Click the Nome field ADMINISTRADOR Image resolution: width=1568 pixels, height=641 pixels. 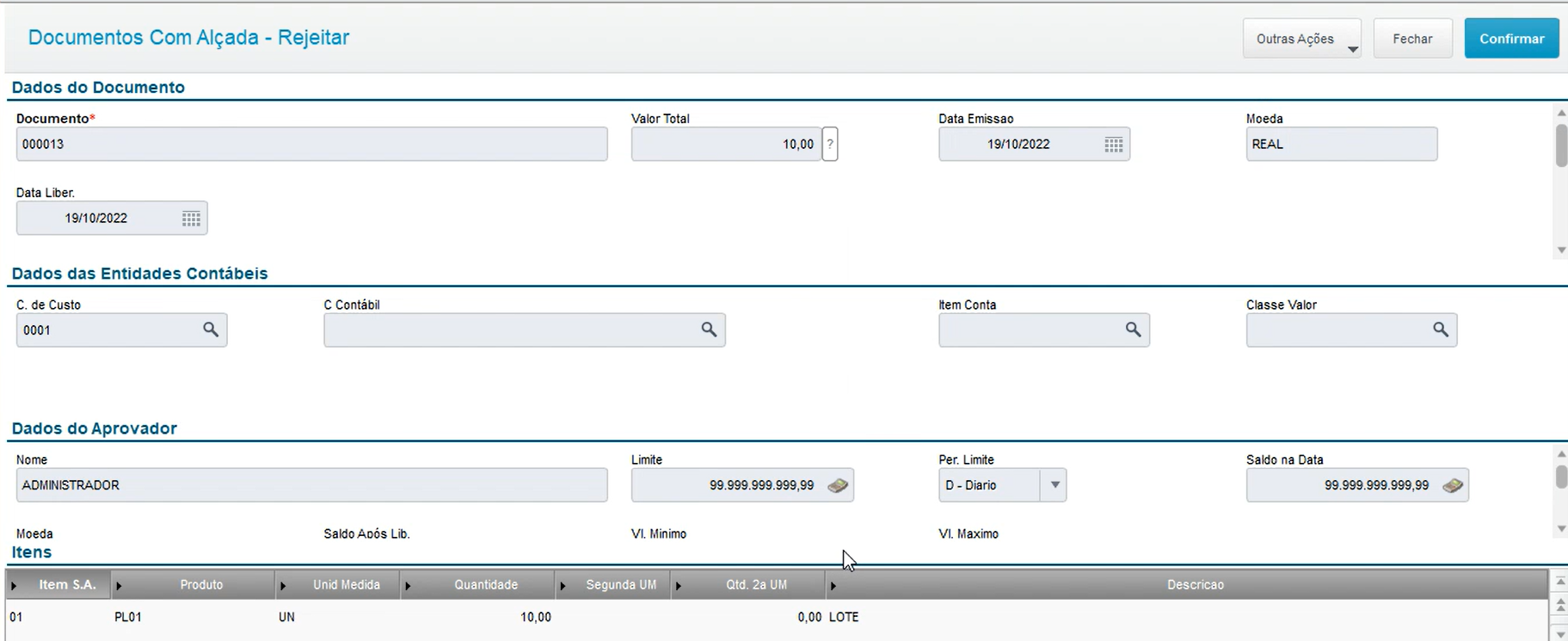312,485
